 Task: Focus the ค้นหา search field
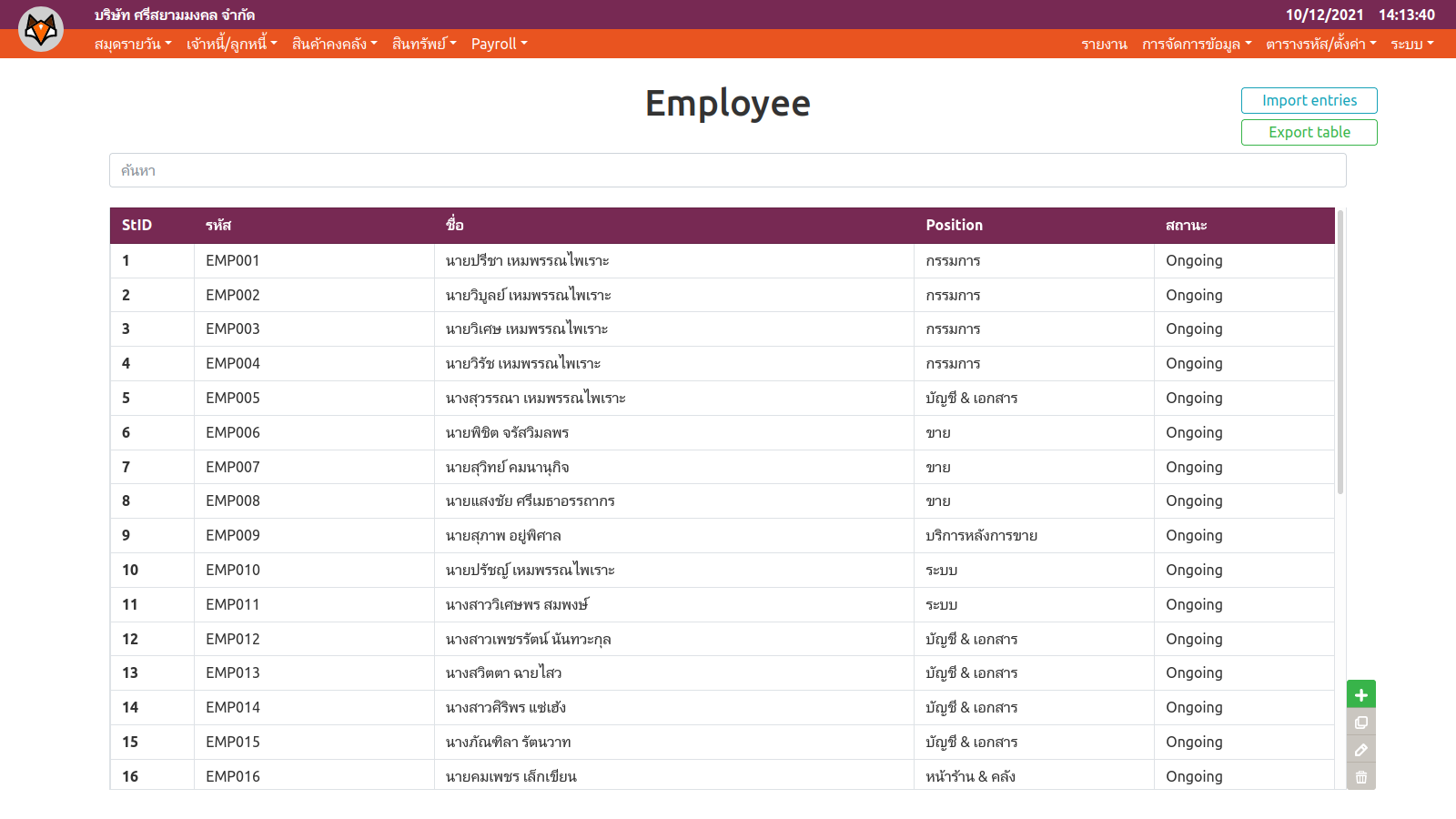(x=728, y=170)
